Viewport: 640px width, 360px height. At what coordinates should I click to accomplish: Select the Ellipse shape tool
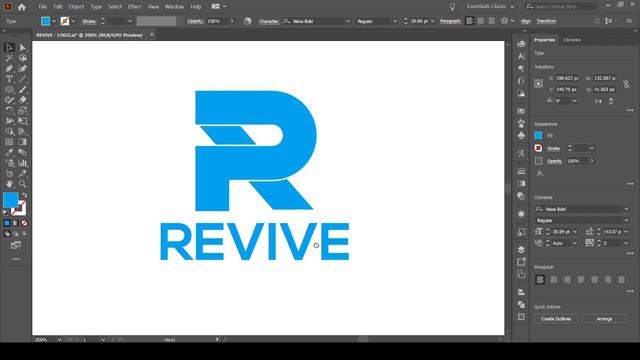pos(9,90)
